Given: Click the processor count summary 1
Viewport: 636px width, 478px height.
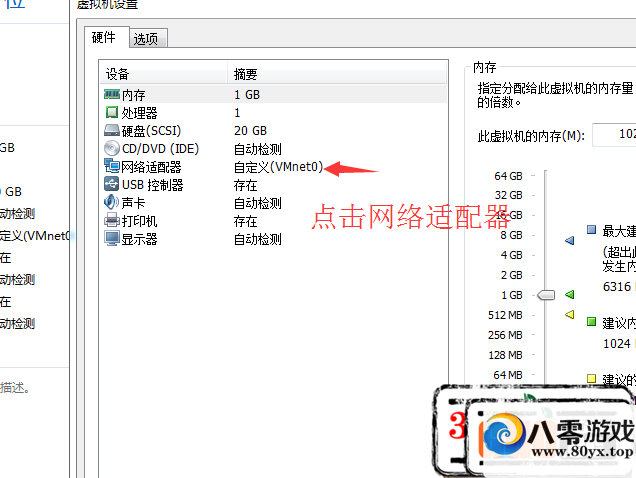Looking at the screenshot, I should point(237,112).
